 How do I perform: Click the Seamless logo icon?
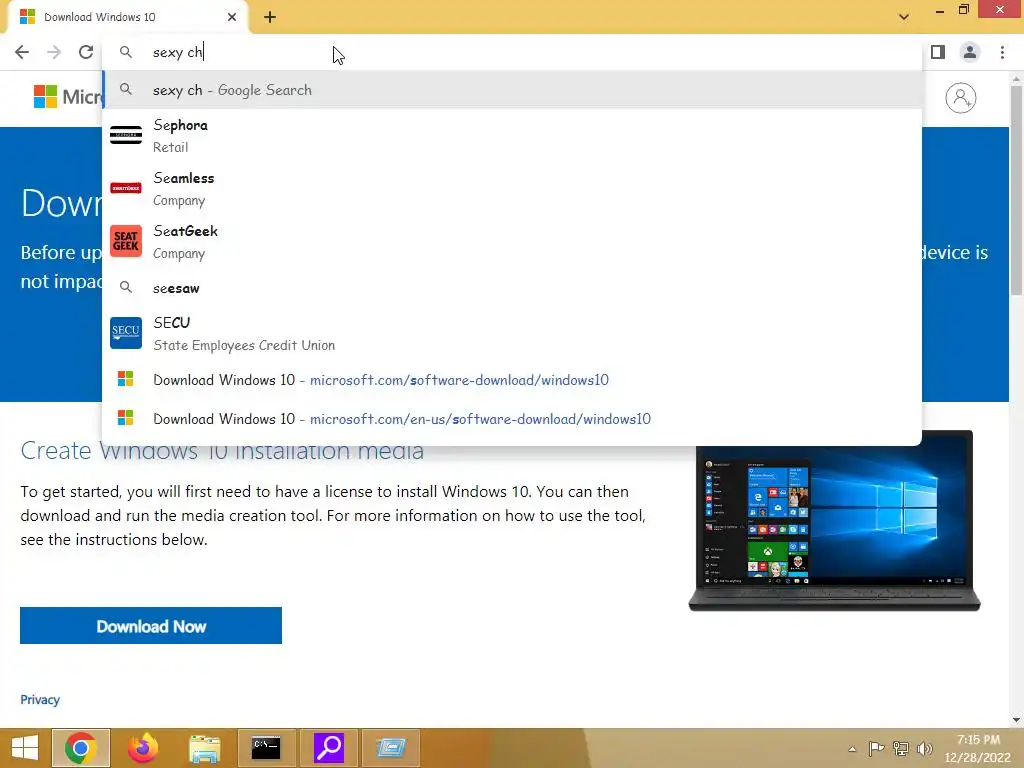(x=126, y=188)
